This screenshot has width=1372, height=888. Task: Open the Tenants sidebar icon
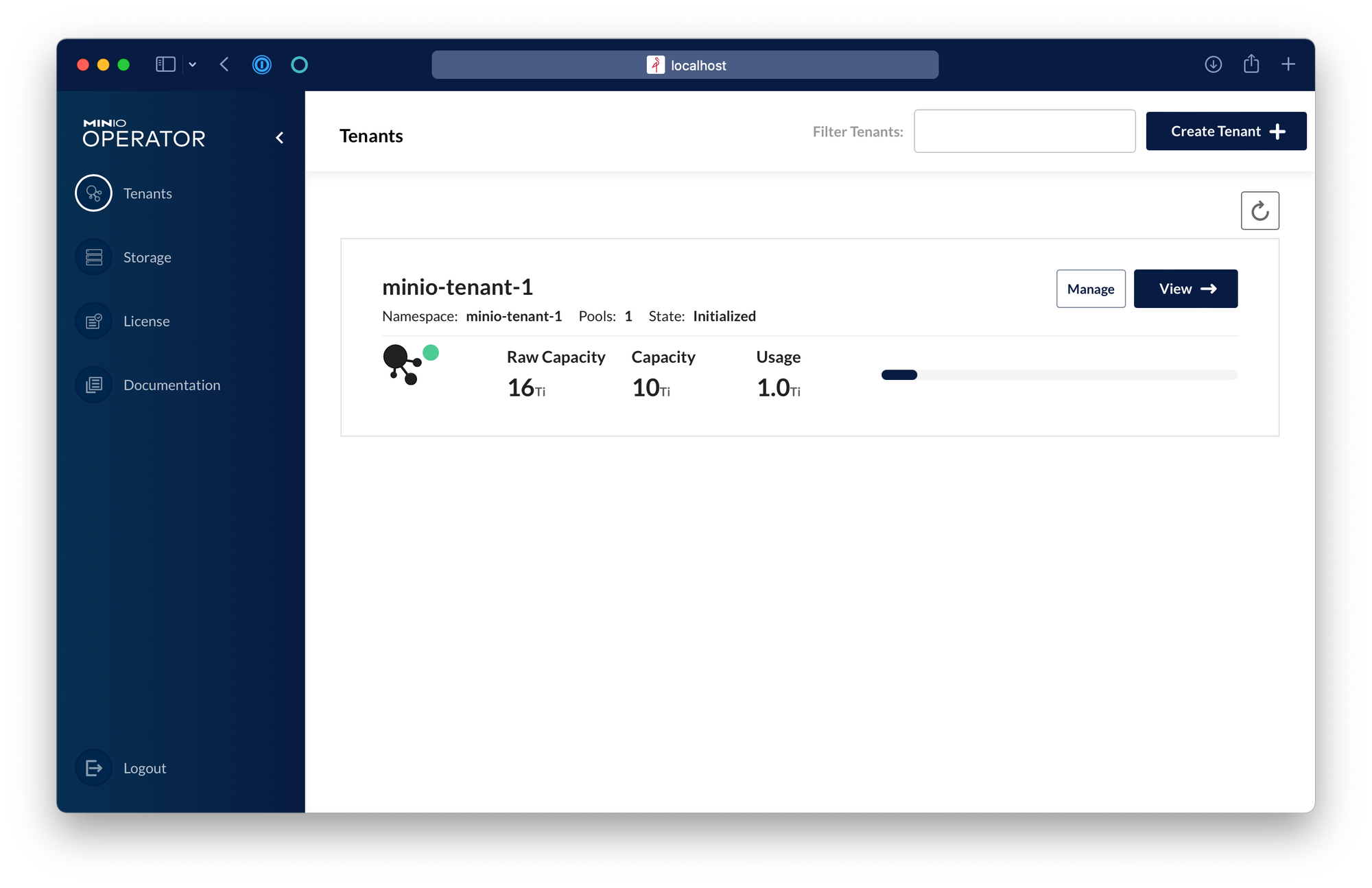93,193
